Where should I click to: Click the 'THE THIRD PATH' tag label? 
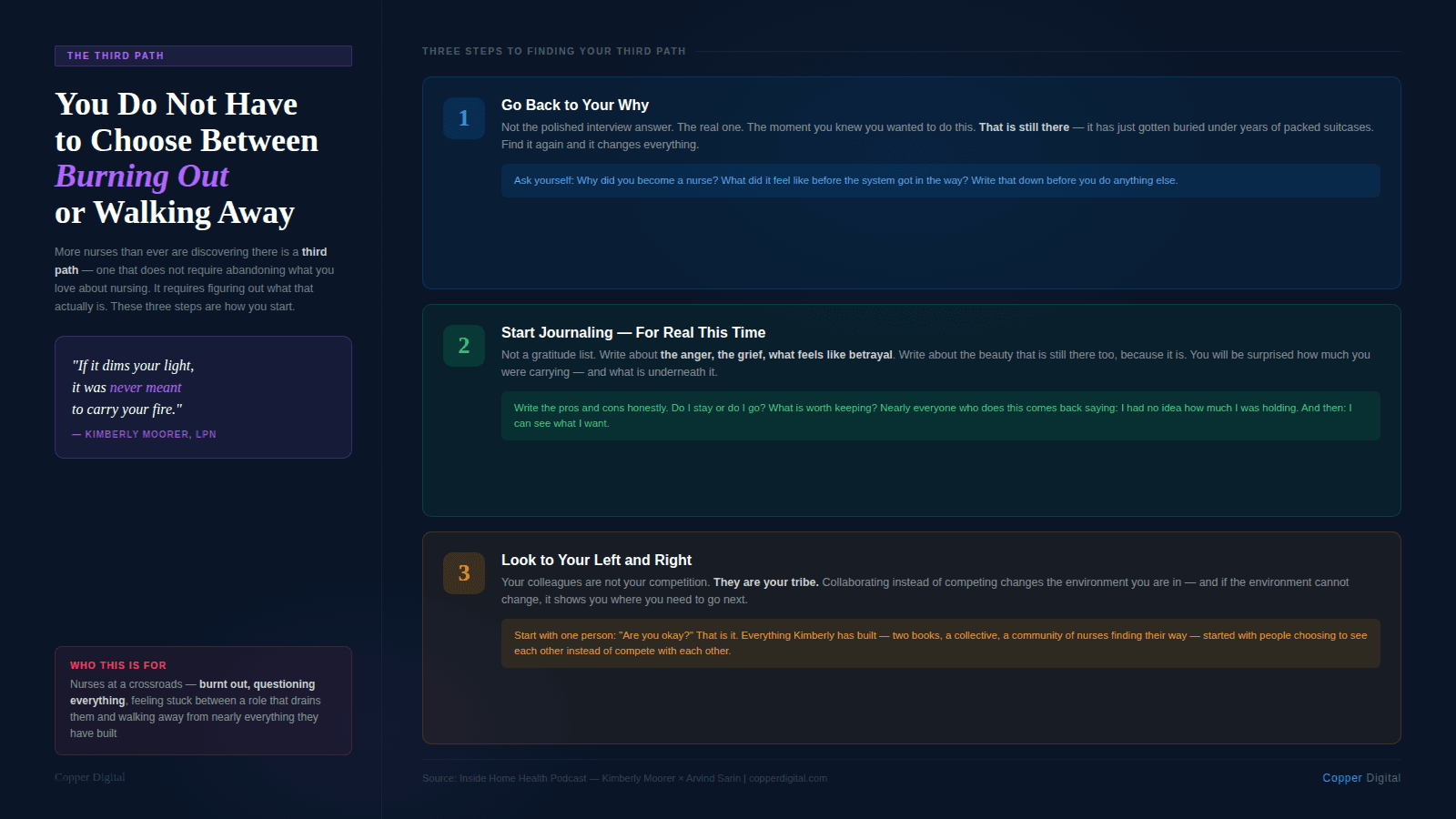(203, 56)
